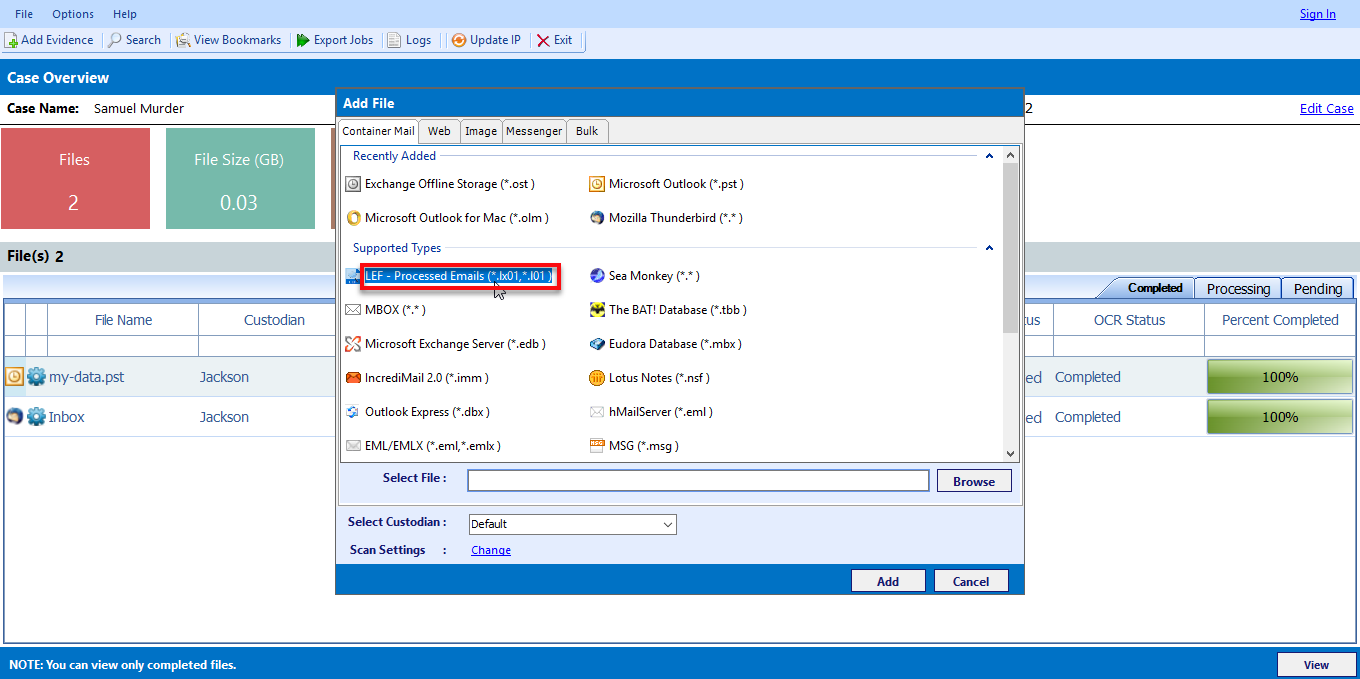Open the Logs panel
This screenshot has width=1360, height=679.
(x=410, y=40)
